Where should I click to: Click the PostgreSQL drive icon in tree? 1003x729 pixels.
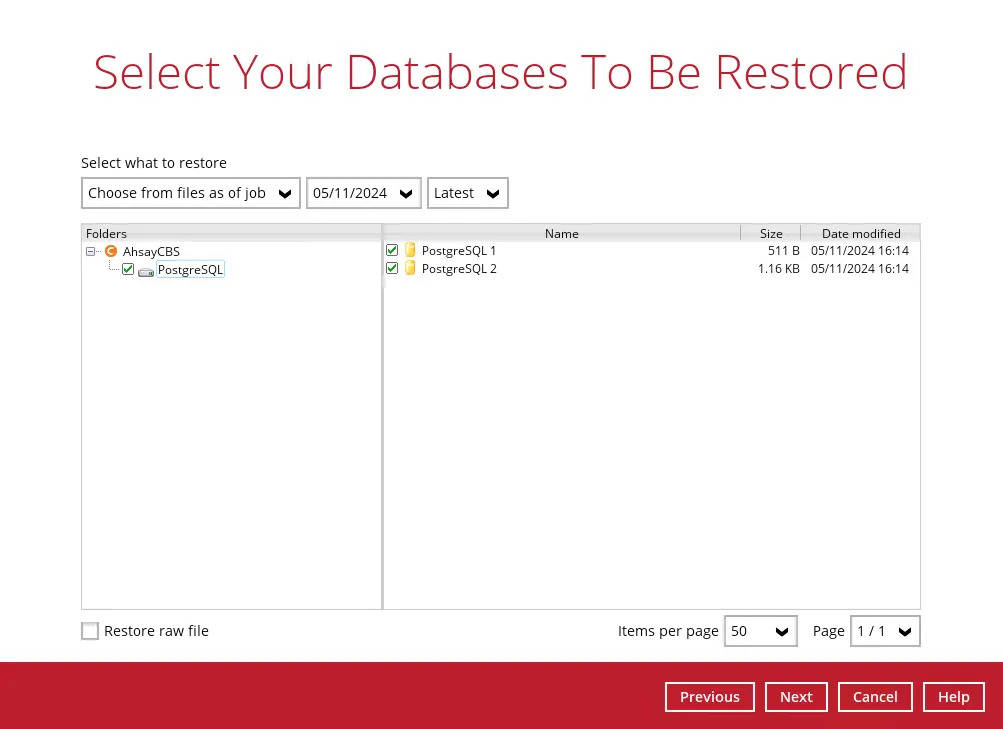(x=146, y=271)
